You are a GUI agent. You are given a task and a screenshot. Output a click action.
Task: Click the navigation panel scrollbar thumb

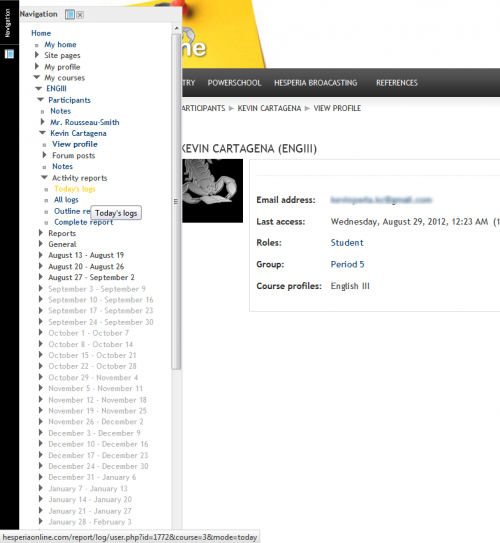(x=176, y=202)
